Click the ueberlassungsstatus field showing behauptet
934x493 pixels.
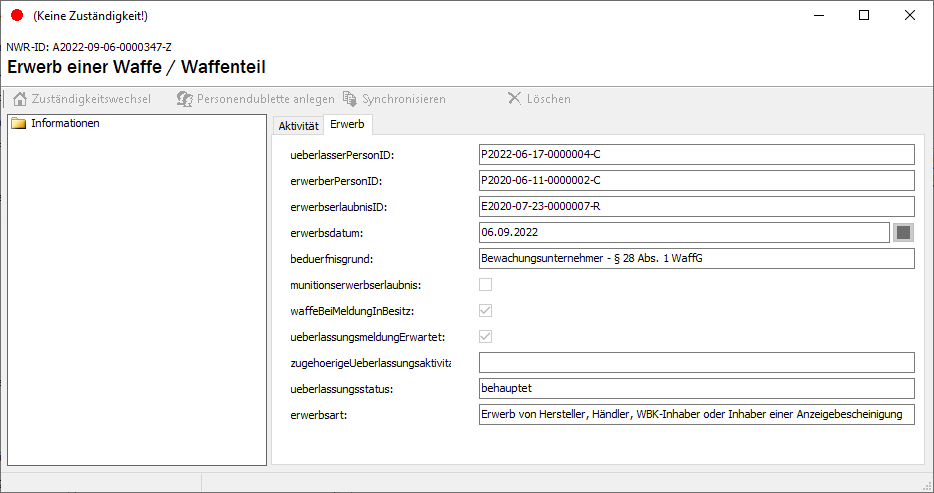point(696,389)
